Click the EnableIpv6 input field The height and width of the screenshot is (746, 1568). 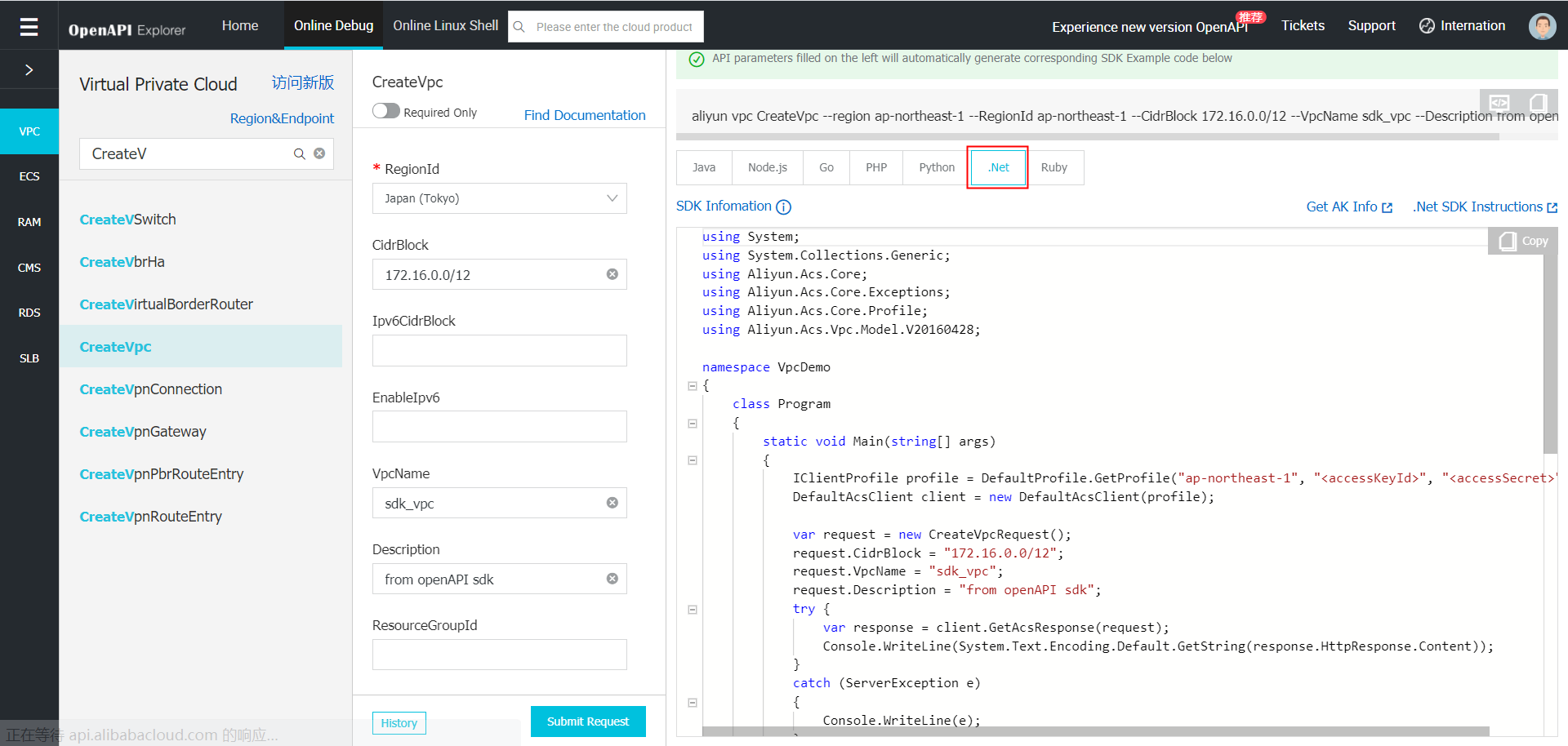pyautogui.click(x=500, y=427)
